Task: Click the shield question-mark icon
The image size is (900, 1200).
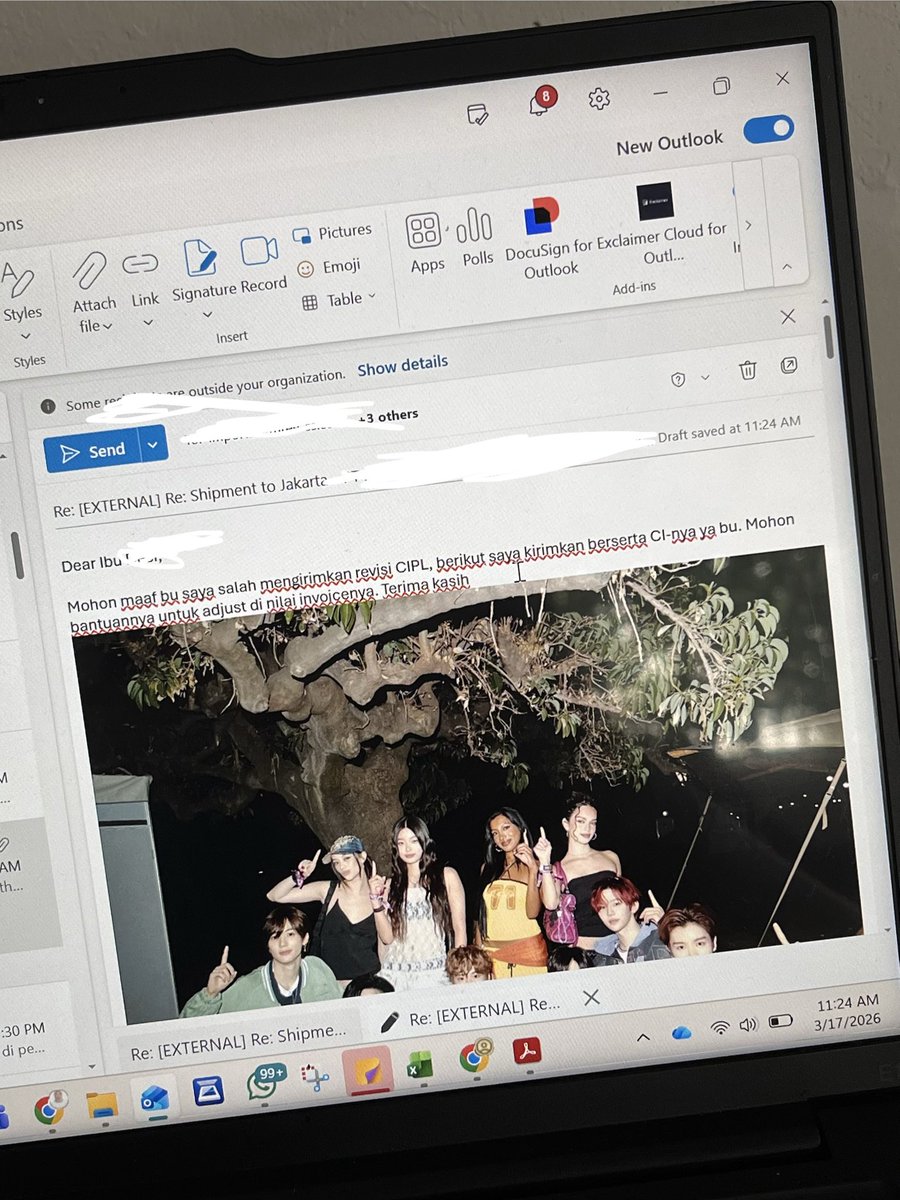Action: click(x=678, y=378)
